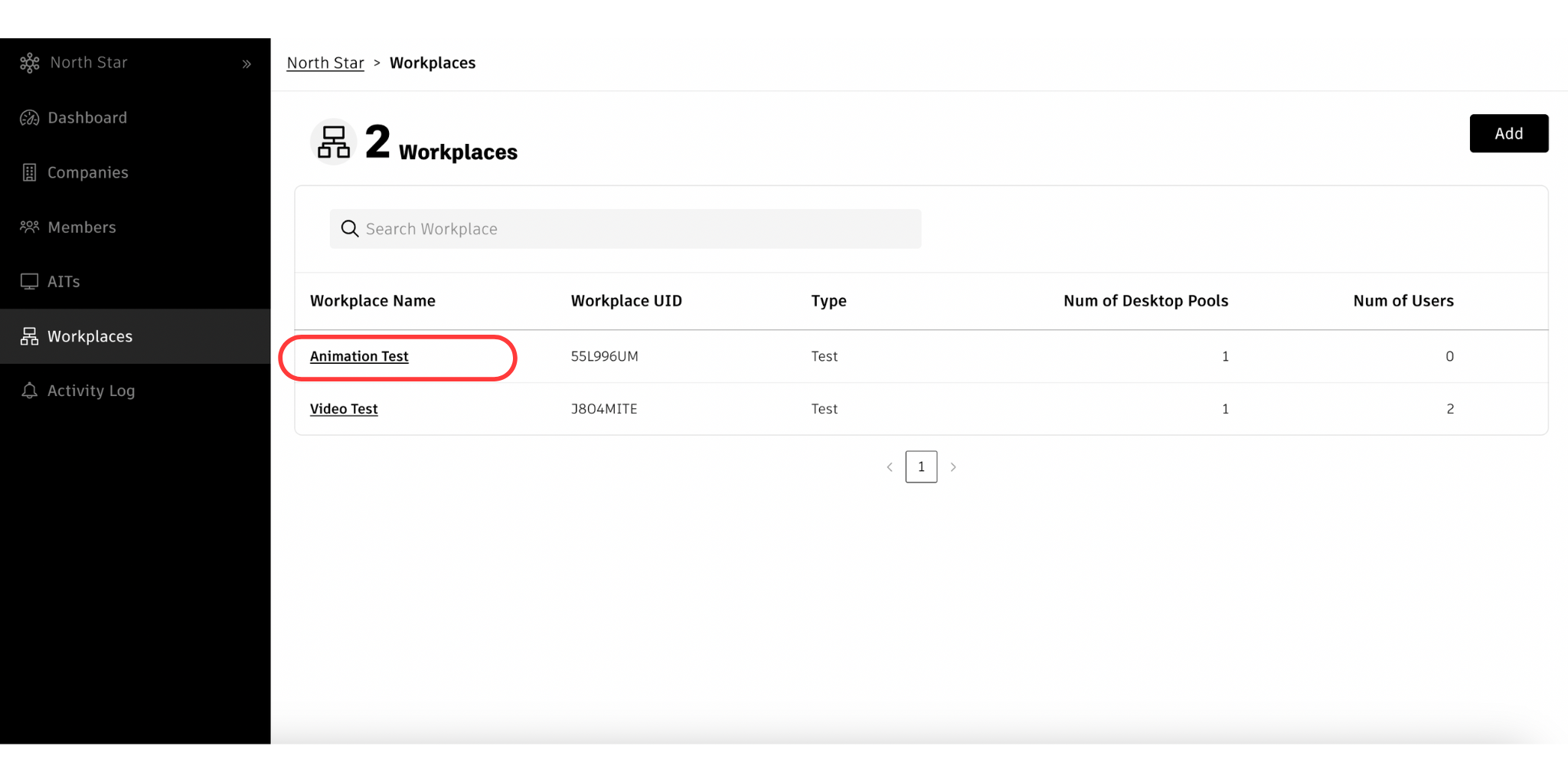
Task: Open the Video Test workplace link
Action: (x=344, y=409)
